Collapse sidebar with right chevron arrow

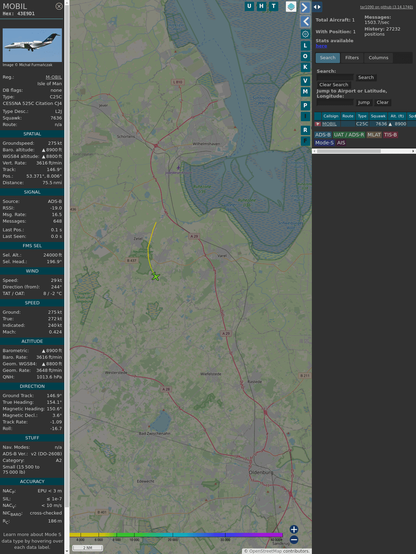coord(305,7)
